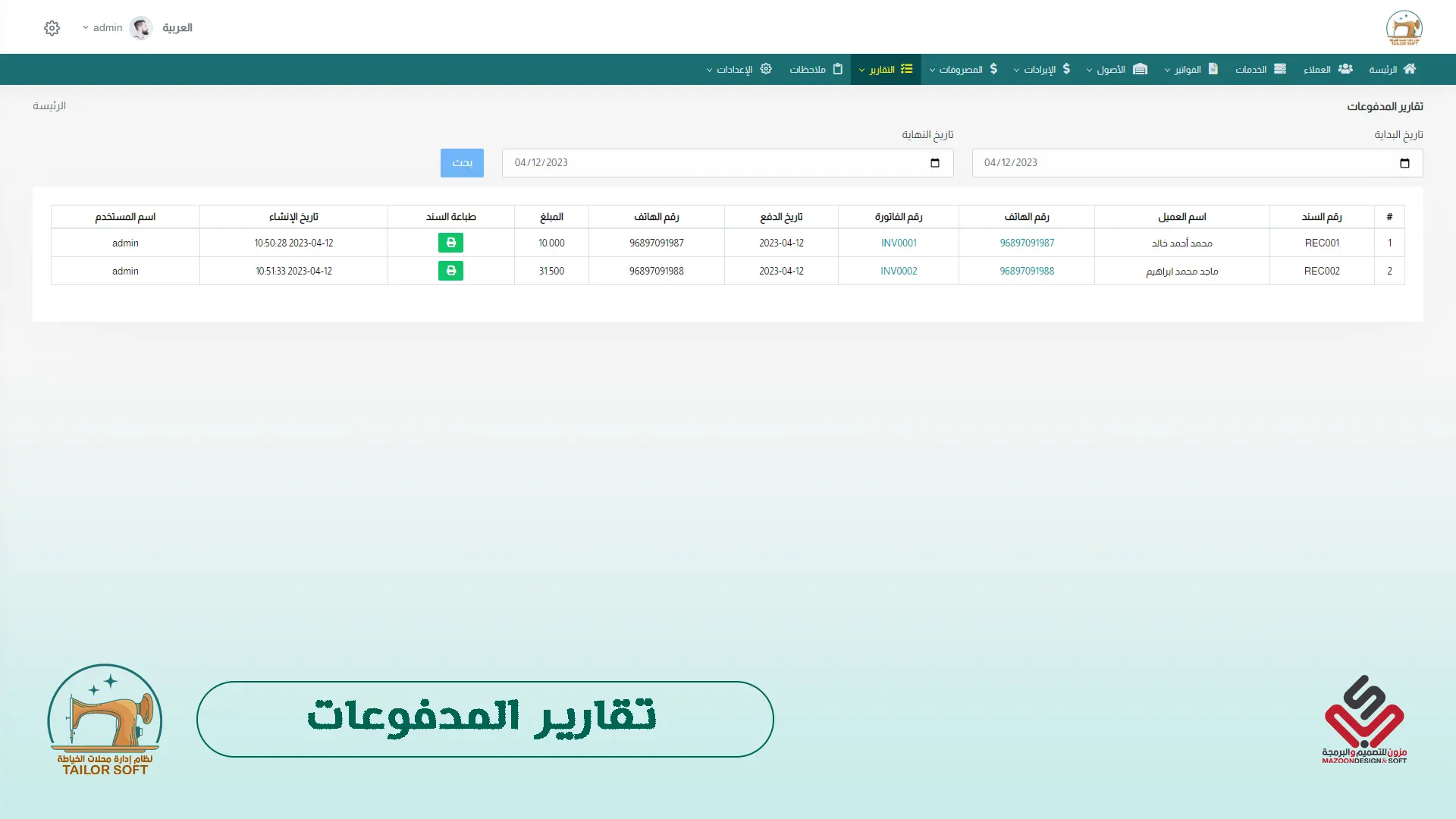Image resolution: width=1456 pixels, height=819 pixels.
Task: Go to home via الرئيسة house icon
Action: 1392,69
